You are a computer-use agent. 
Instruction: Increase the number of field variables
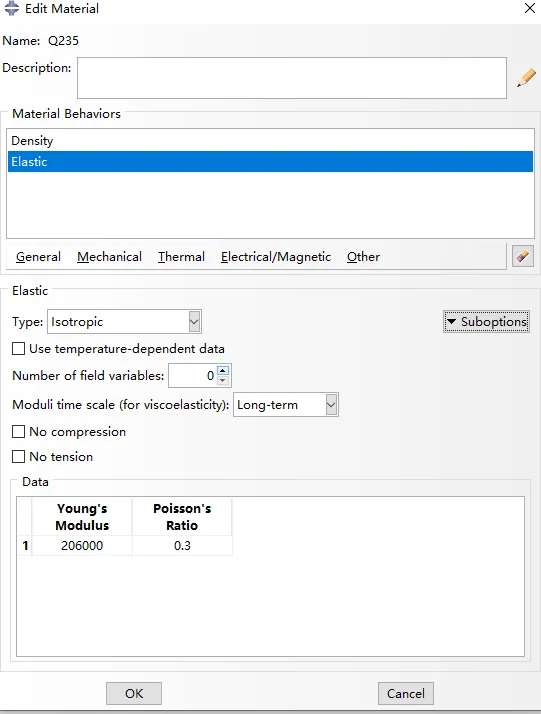(x=223, y=371)
